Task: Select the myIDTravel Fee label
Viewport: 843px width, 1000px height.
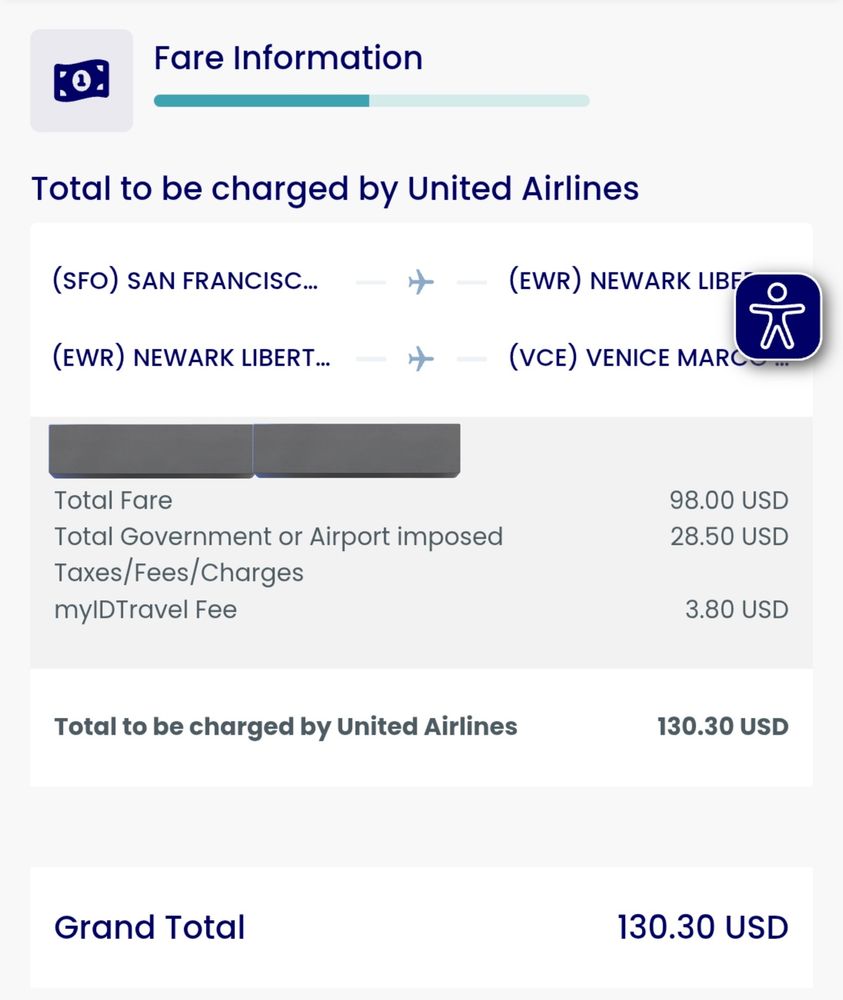Action: pyautogui.click(x=145, y=609)
